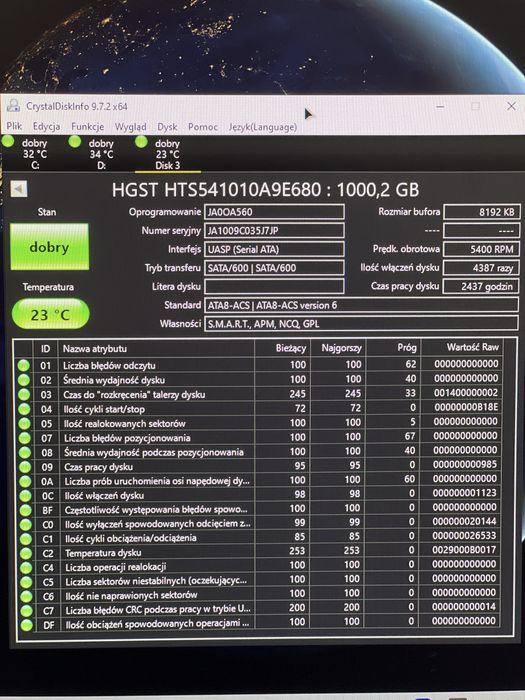Viewport: 525px width, 700px height.
Task: Click the Bieżący column header
Action: [x=282, y=348]
